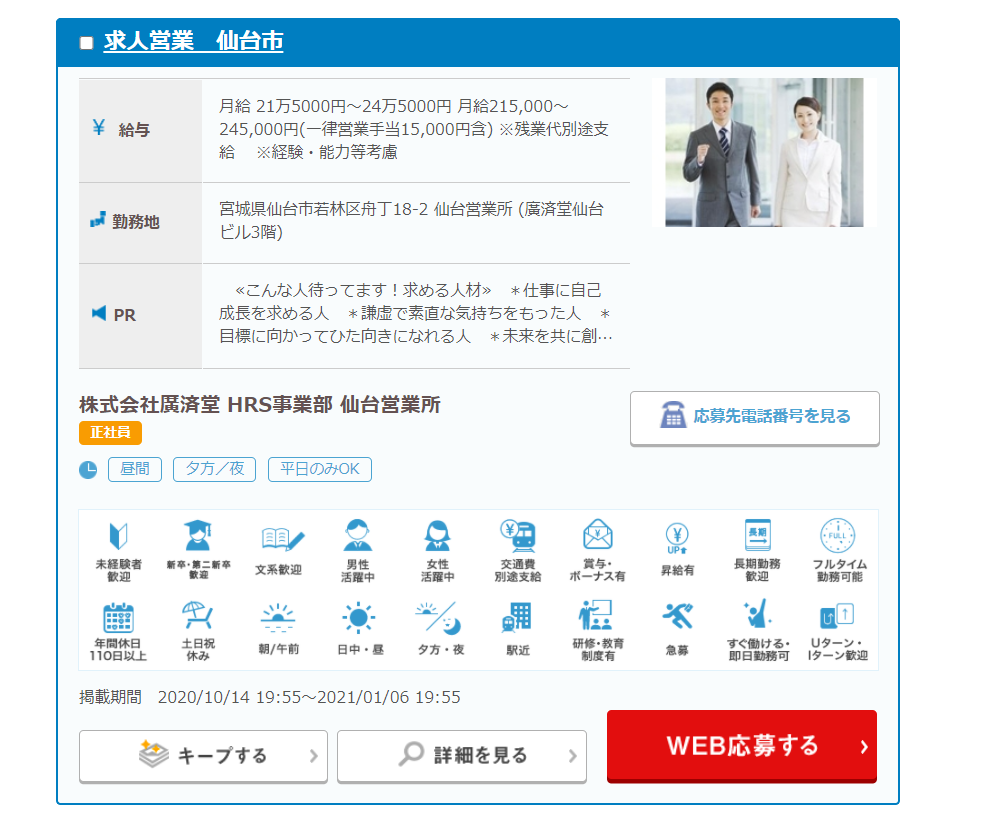The image size is (992, 822).
Task: Click the 女性活躍中 icon
Action: (437, 535)
